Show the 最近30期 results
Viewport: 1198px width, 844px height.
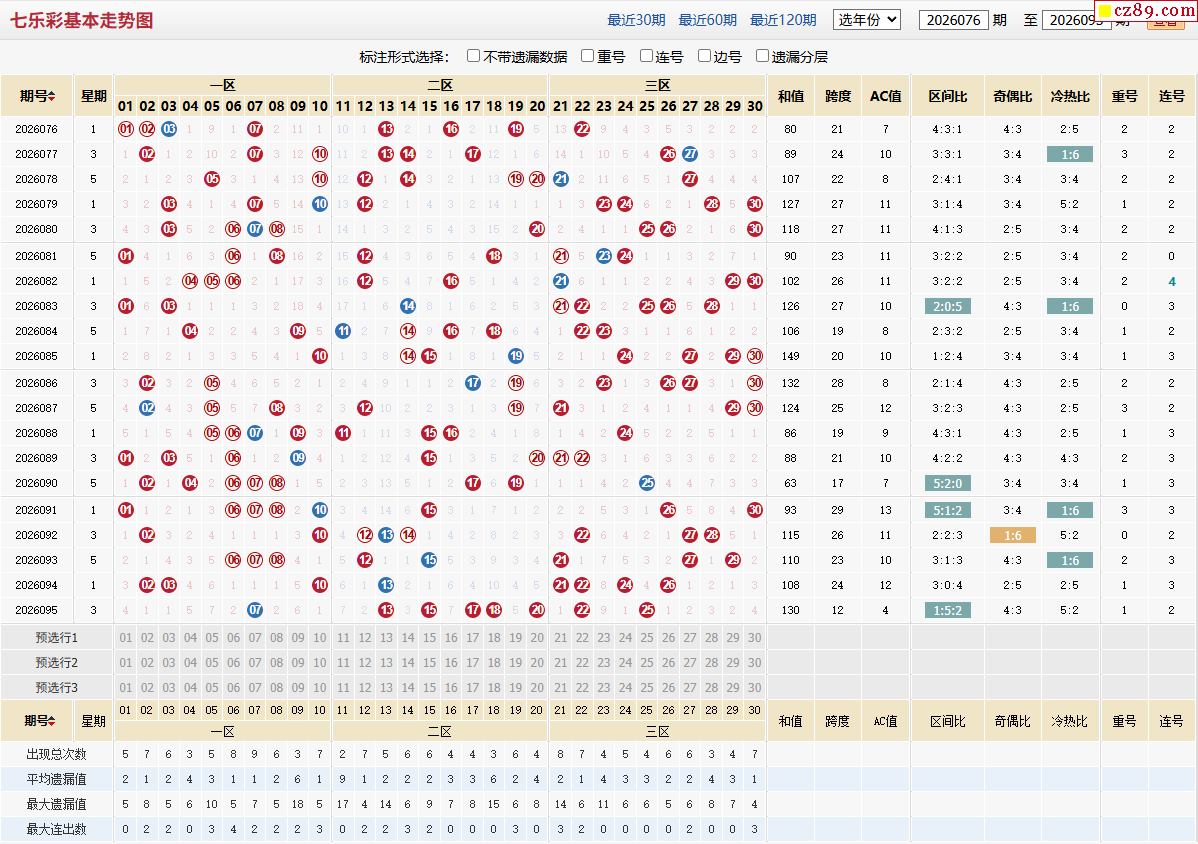pos(636,21)
